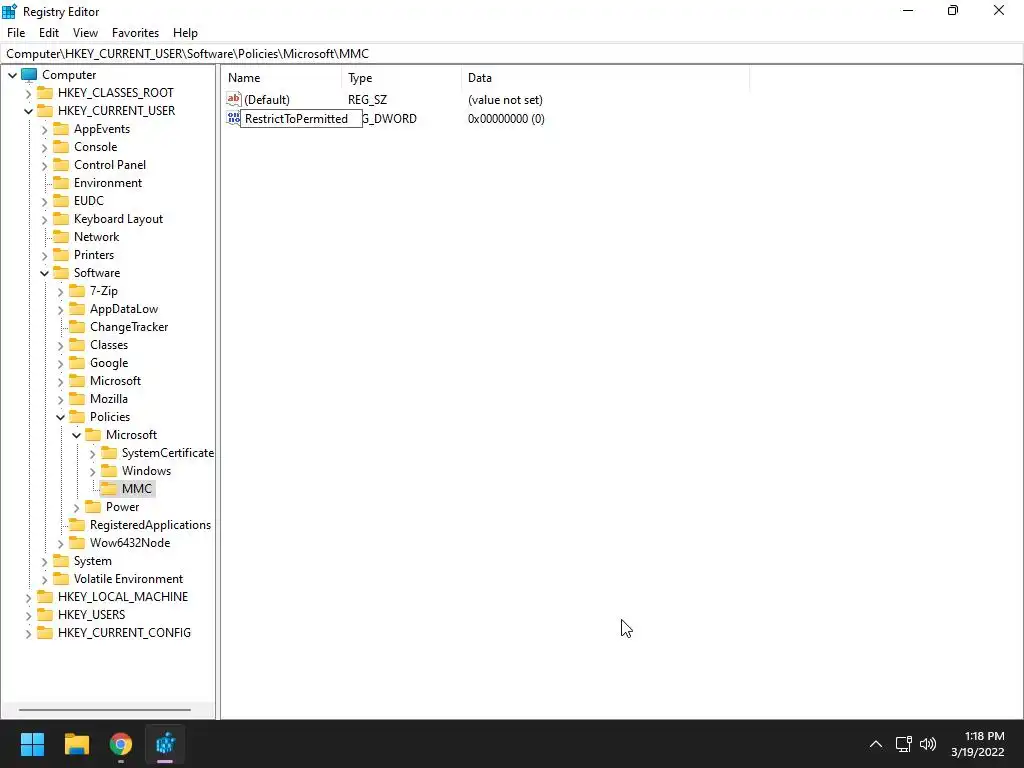Open Google Chrome from the taskbar

[121, 744]
